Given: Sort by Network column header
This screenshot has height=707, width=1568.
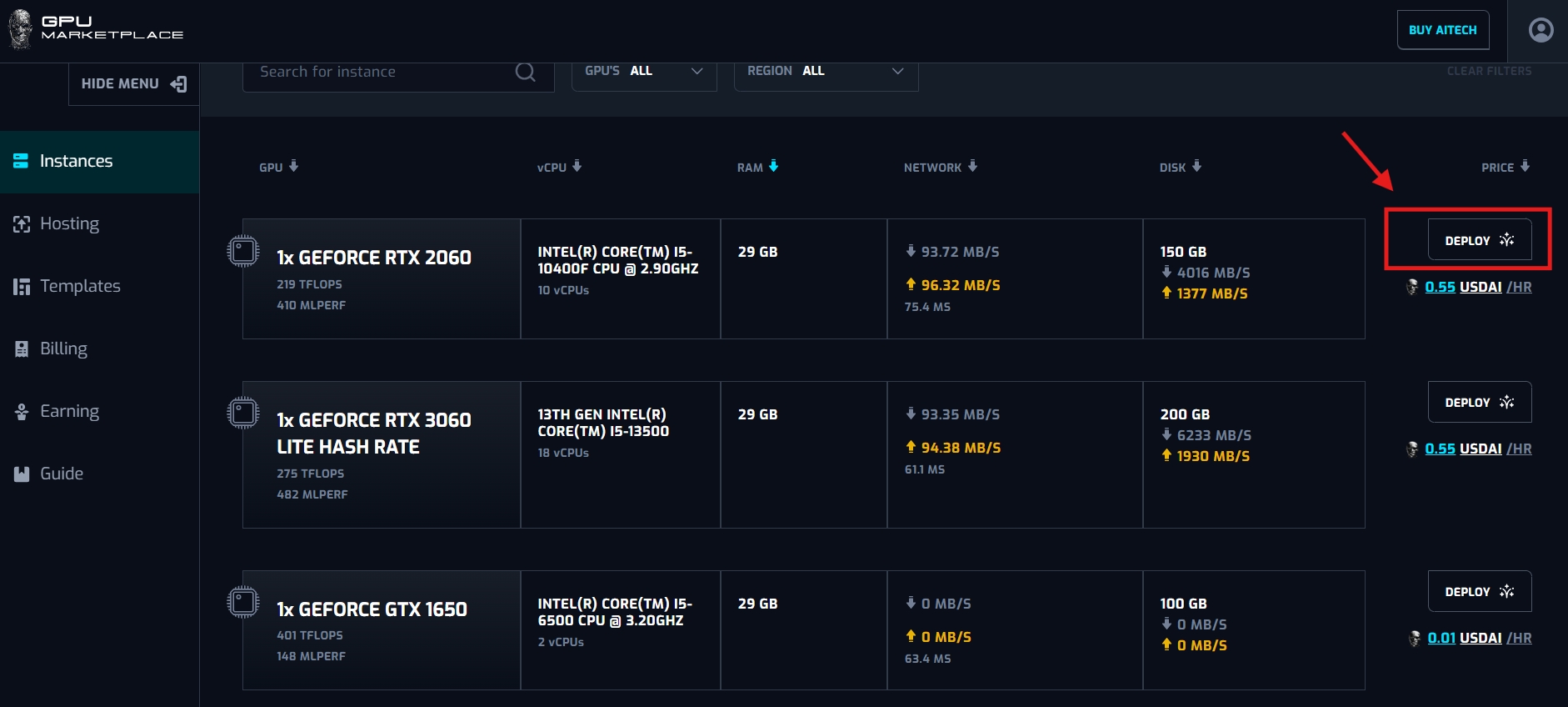Looking at the screenshot, I should (x=932, y=168).
